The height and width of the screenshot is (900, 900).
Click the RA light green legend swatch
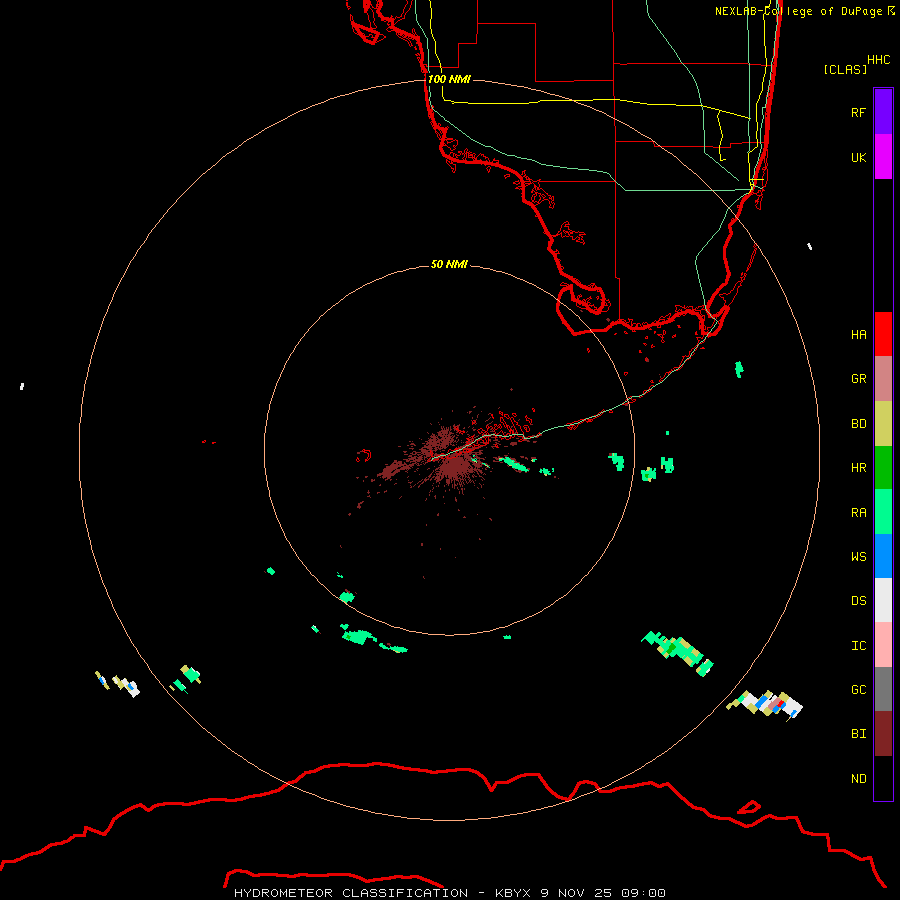click(x=883, y=512)
